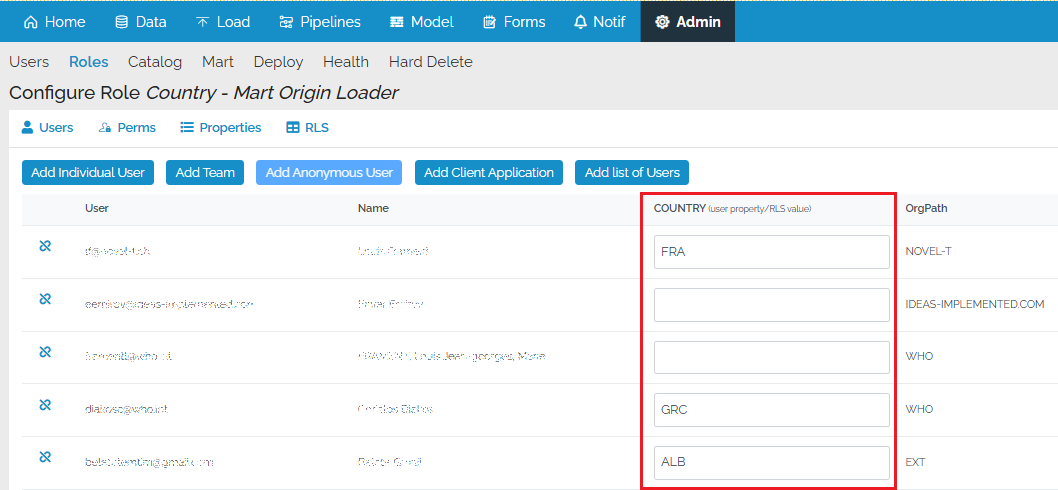This screenshot has height=490, width=1058.
Task: Open the Mart admin page
Action: 218,62
